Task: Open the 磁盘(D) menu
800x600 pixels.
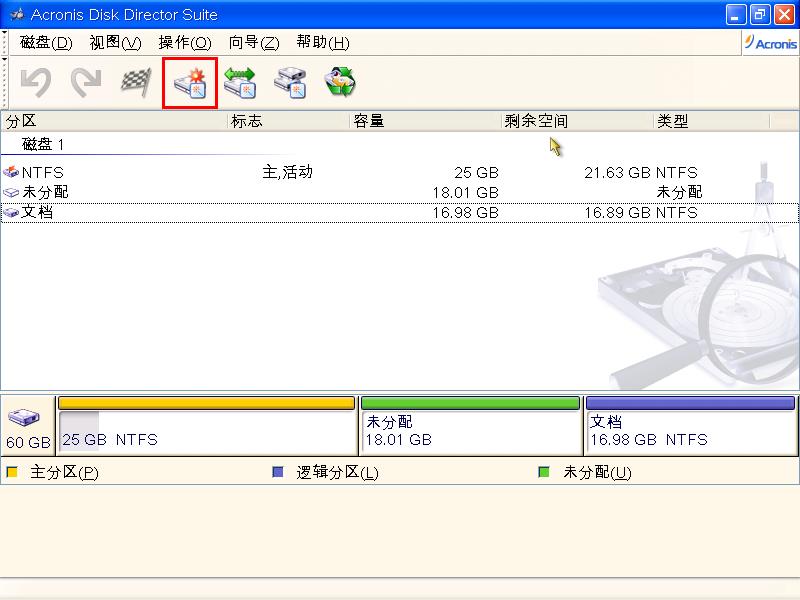Action: click(x=40, y=43)
